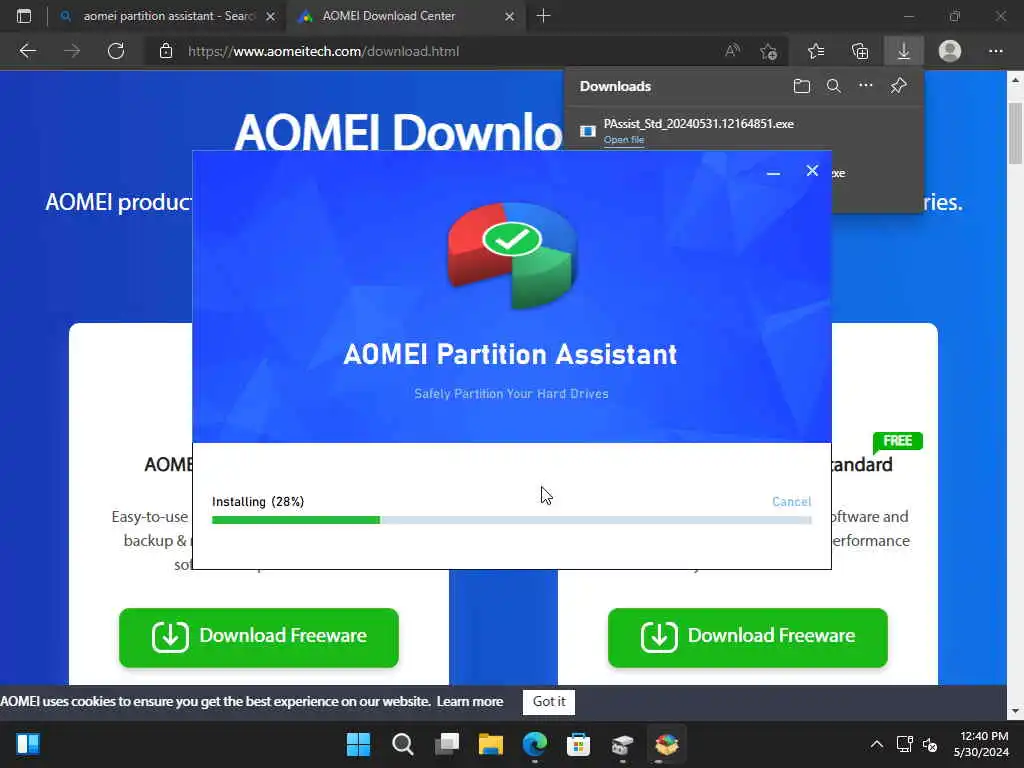Click the FREE badge on Standard card

pyautogui.click(x=897, y=441)
